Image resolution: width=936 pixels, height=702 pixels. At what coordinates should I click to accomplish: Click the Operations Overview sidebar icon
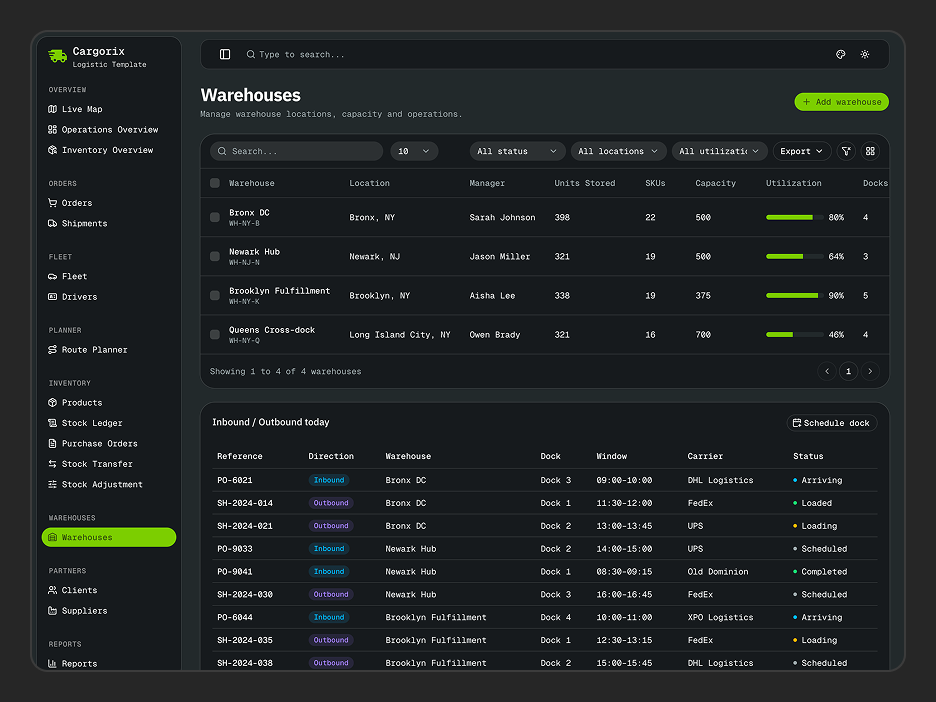tap(53, 130)
